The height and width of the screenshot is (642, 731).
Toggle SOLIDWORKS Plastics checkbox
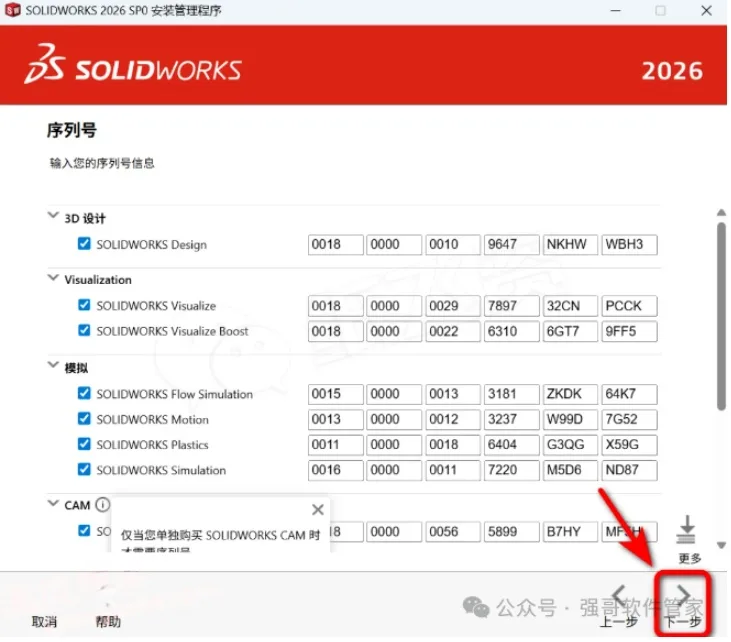tap(84, 443)
